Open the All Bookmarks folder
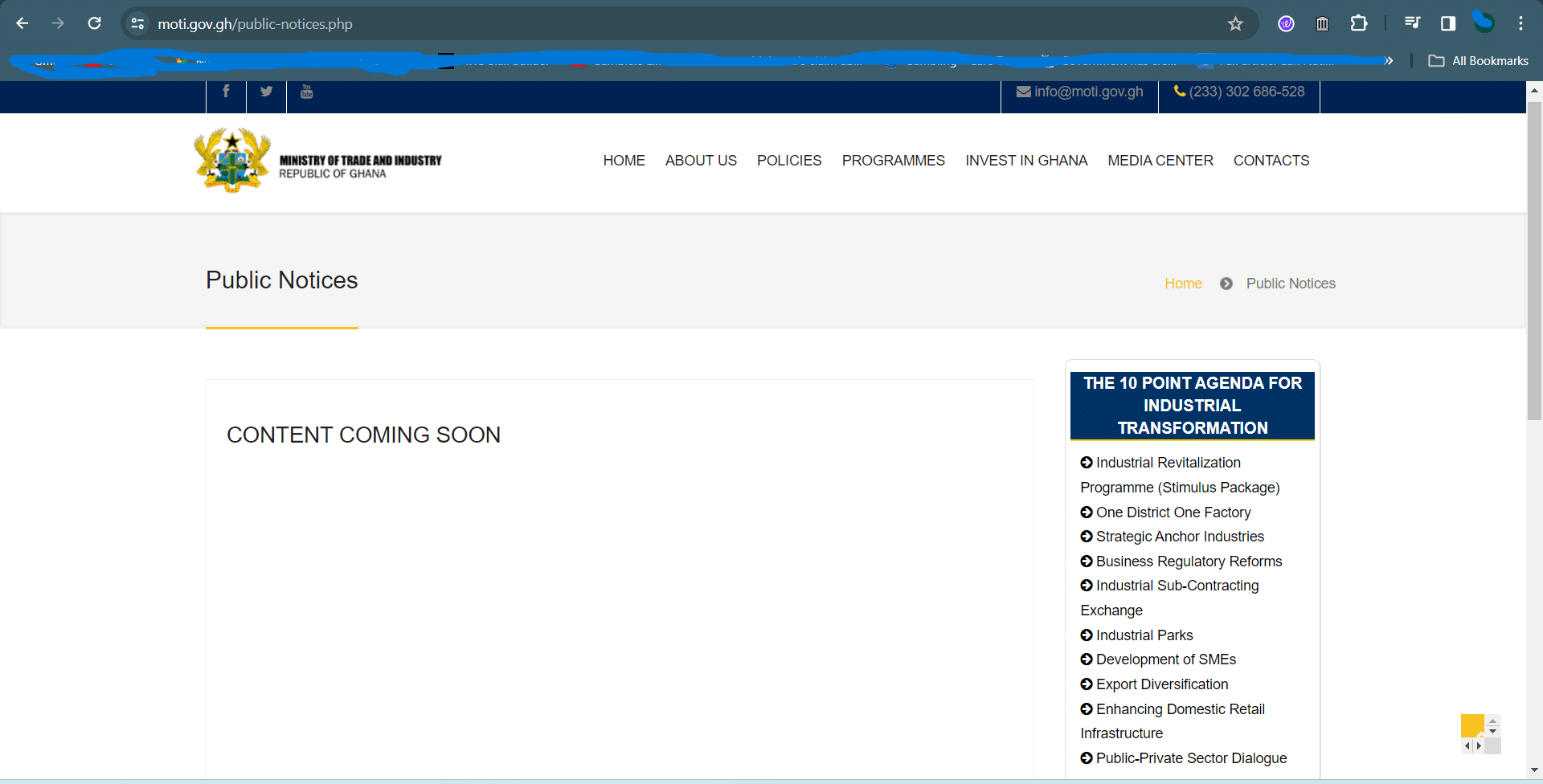This screenshot has width=1543, height=784. 1479,61
